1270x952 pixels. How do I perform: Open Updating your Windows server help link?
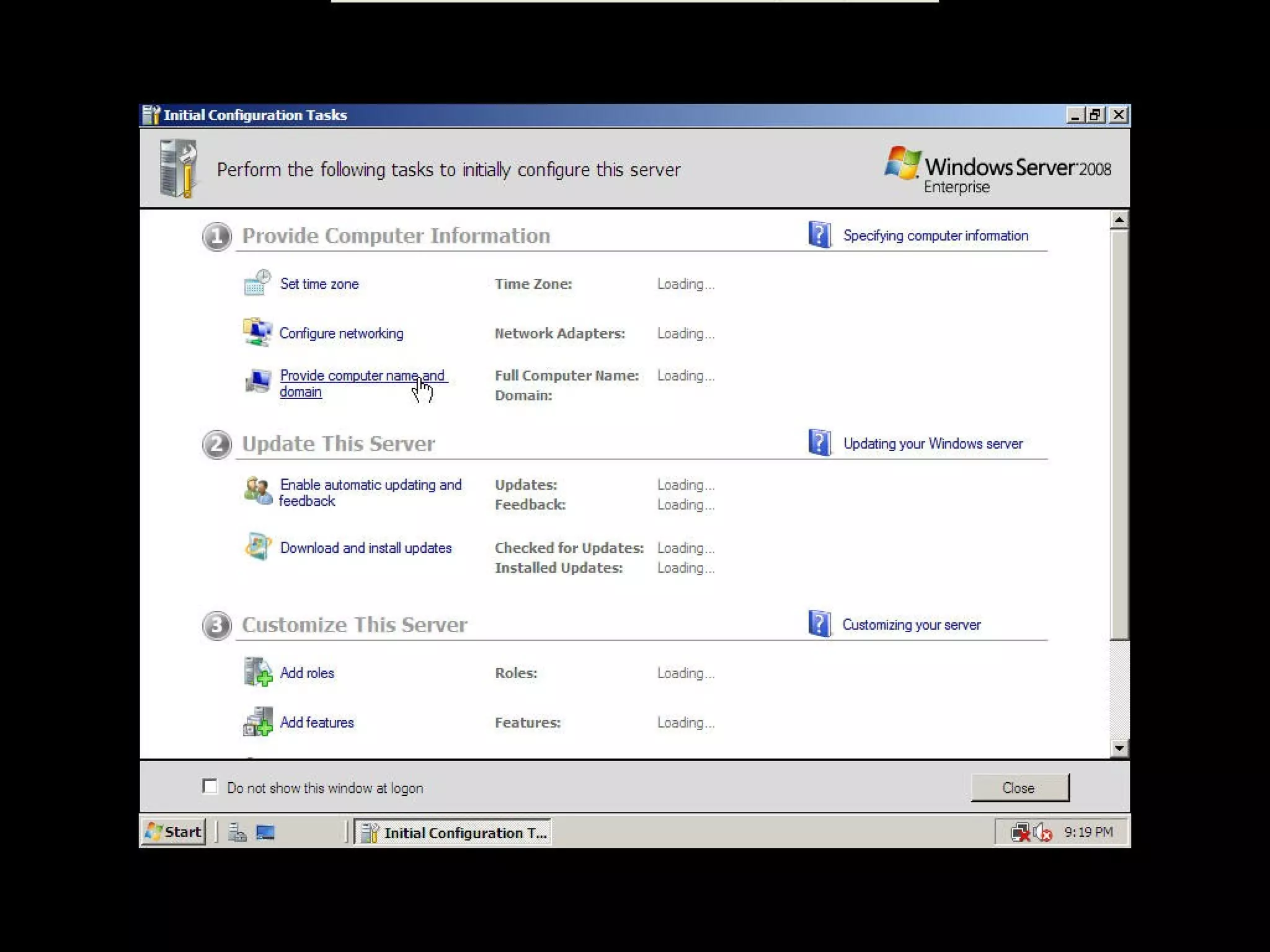(x=933, y=444)
